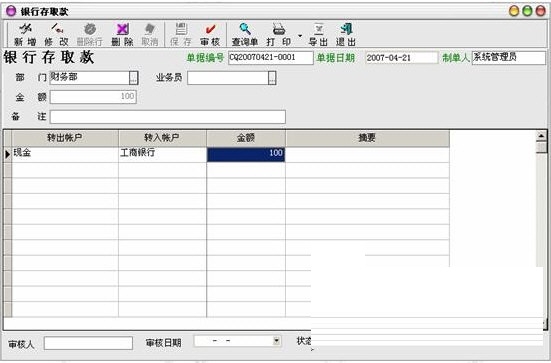This screenshot has width=551, height=363.
Task: Click the 修改 (Edit) toolbar icon
Action: click(56, 28)
